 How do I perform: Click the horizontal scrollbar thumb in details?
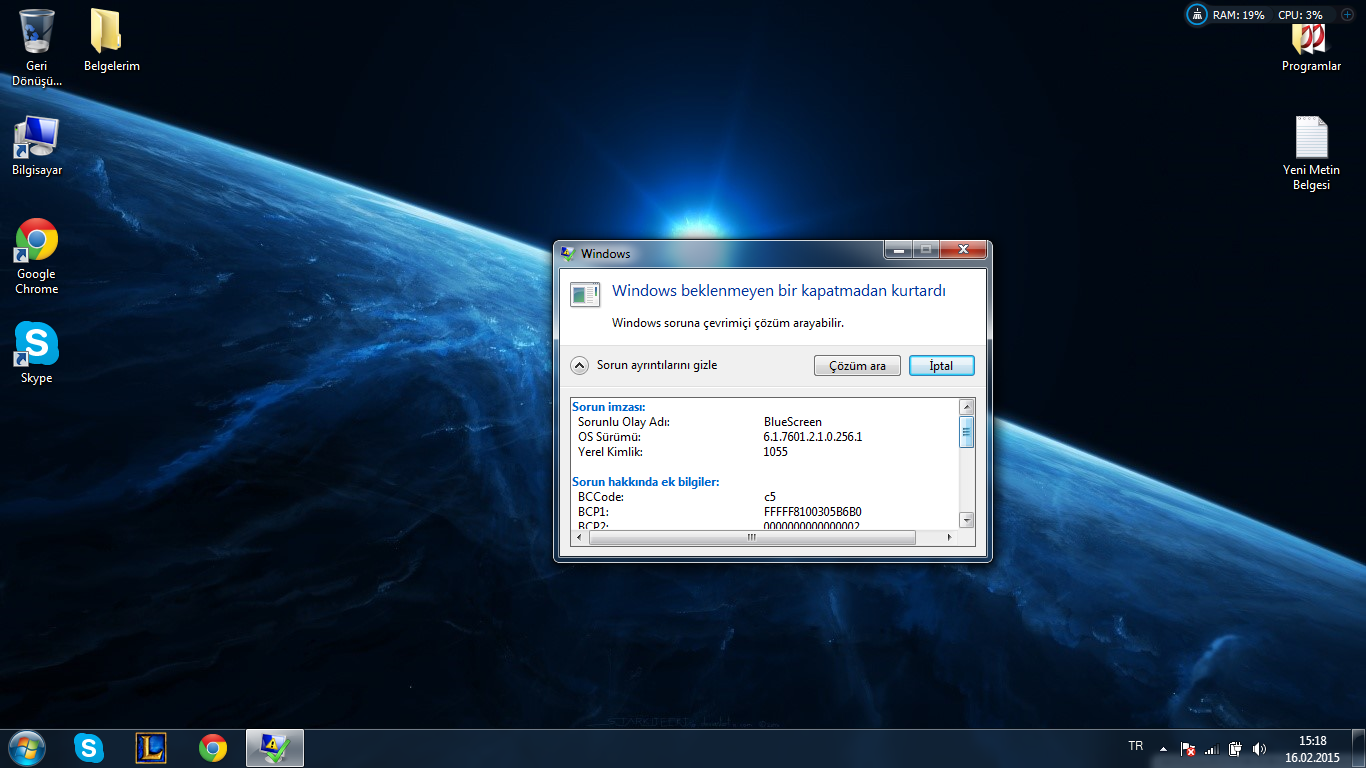click(x=752, y=537)
